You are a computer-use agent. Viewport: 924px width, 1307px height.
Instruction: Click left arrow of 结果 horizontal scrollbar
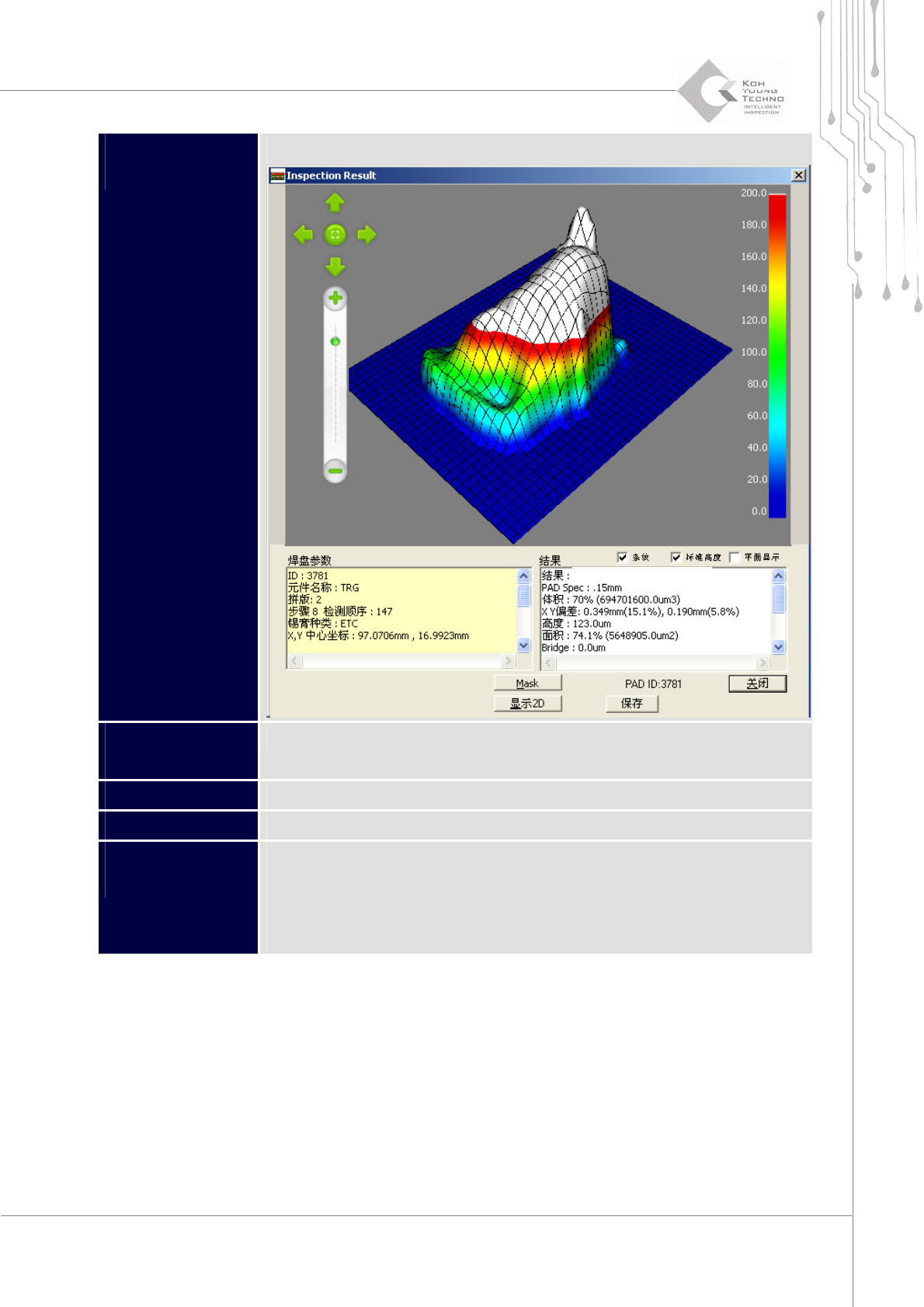(549, 662)
